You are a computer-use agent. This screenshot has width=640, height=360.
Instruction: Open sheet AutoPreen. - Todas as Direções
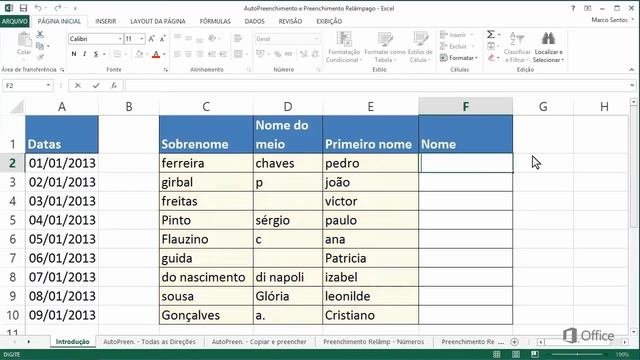pos(149,342)
